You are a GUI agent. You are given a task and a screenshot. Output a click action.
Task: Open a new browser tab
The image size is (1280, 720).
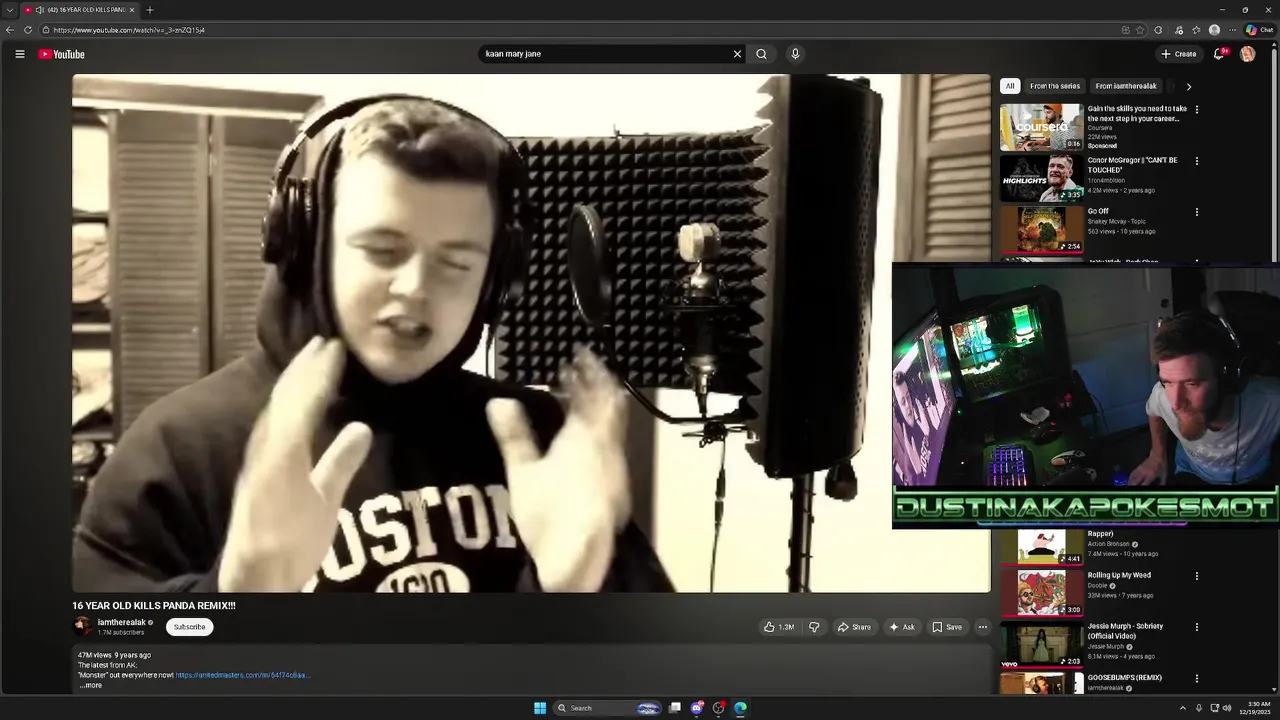pos(150,10)
